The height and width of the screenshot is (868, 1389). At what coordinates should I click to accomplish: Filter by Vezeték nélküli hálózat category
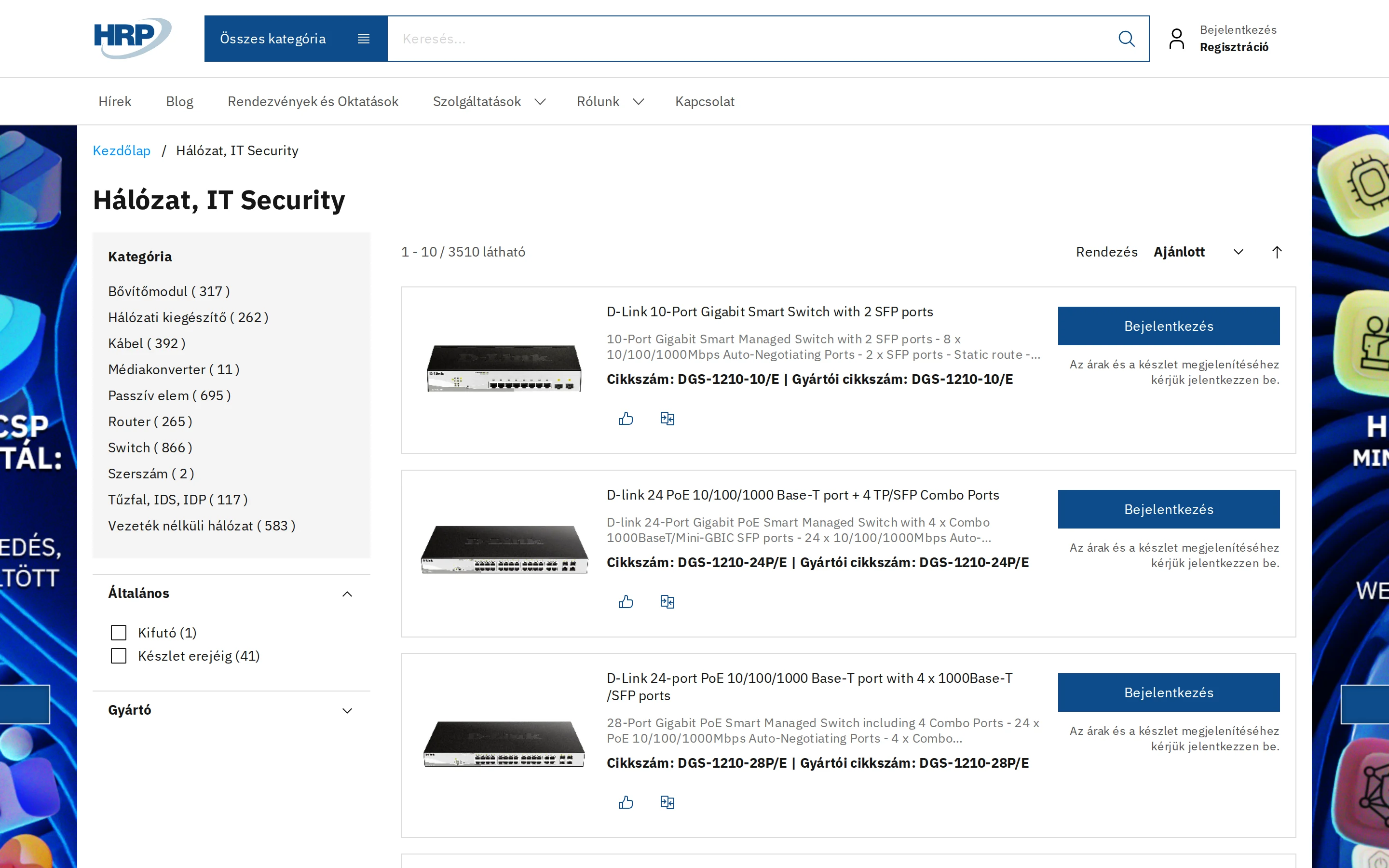[202, 526]
